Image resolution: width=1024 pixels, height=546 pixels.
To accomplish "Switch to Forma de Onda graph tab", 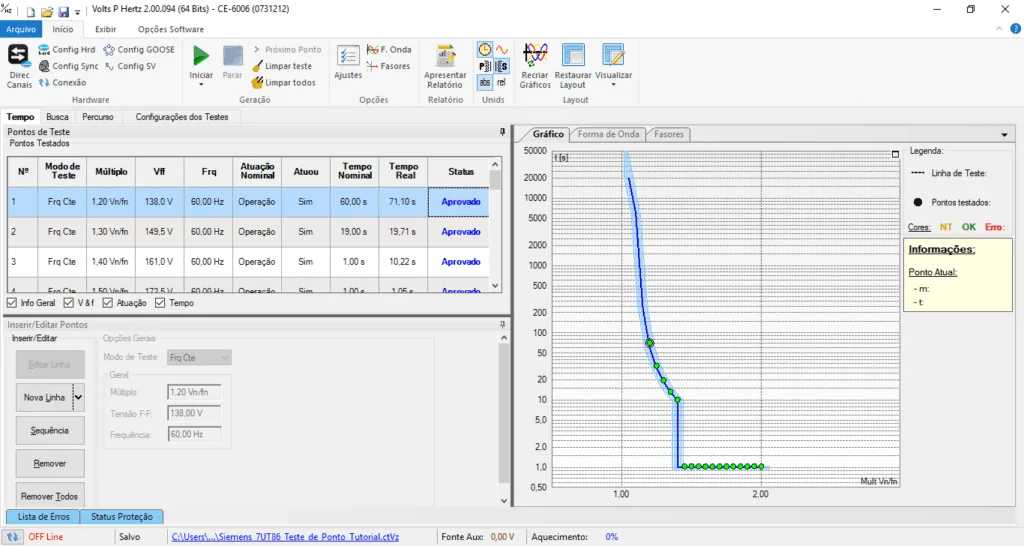I will coord(608,134).
